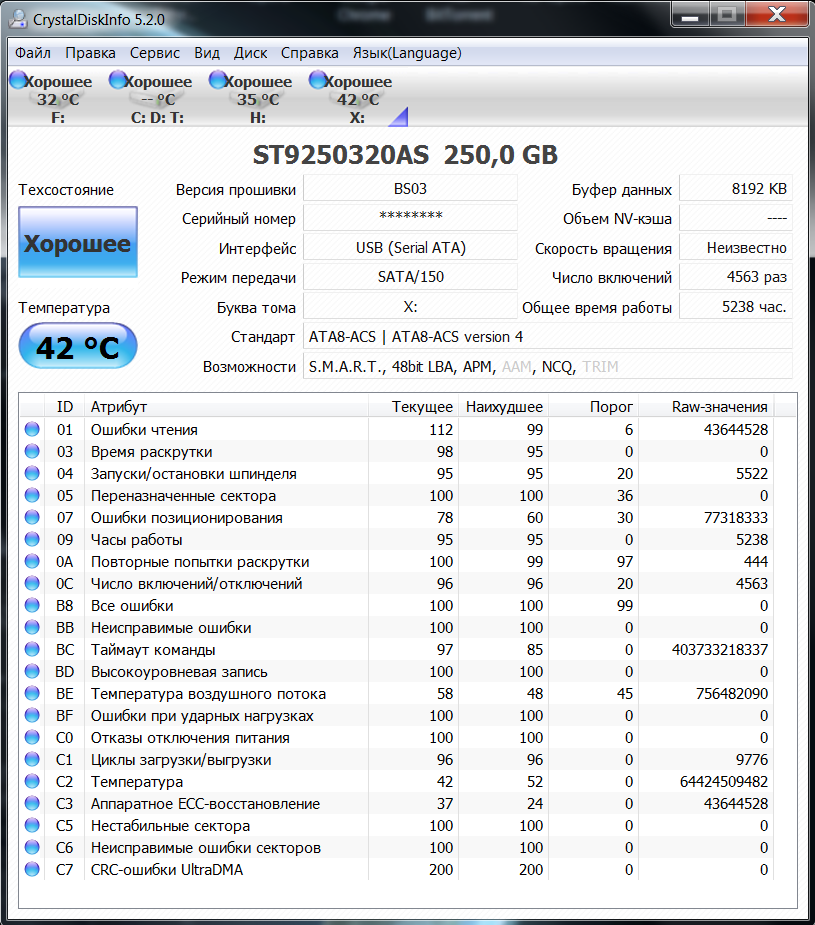Click status orb for attribute BB

[x=32, y=627]
